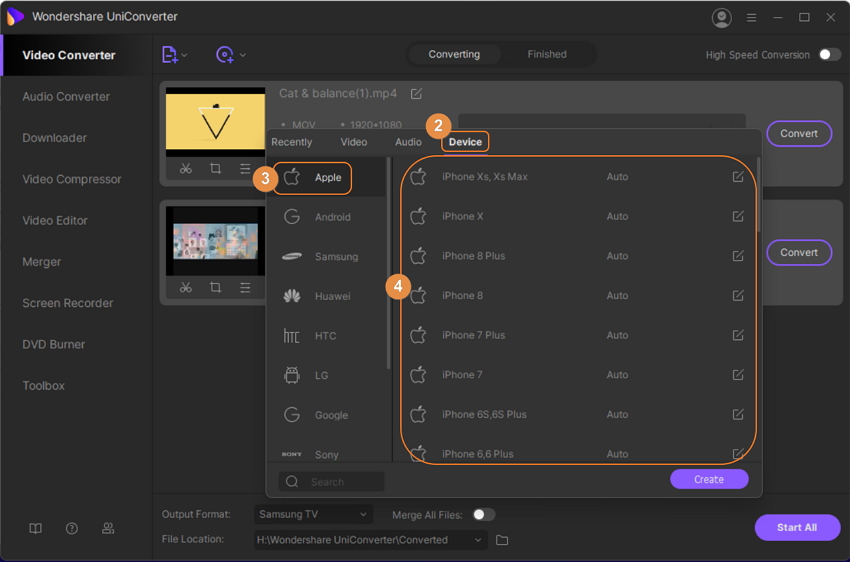The height and width of the screenshot is (562, 850).
Task: Open effects settings icon under first video
Action: tap(245, 169)
